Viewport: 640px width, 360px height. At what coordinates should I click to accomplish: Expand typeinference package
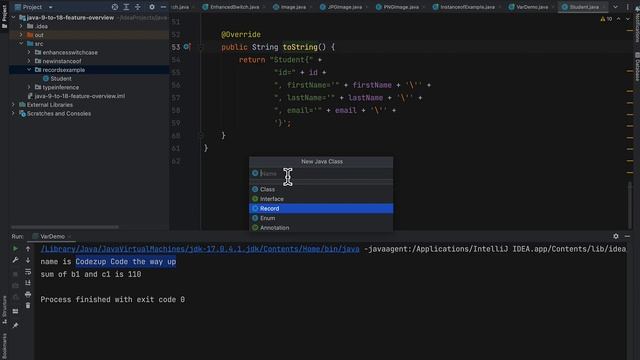29,87
